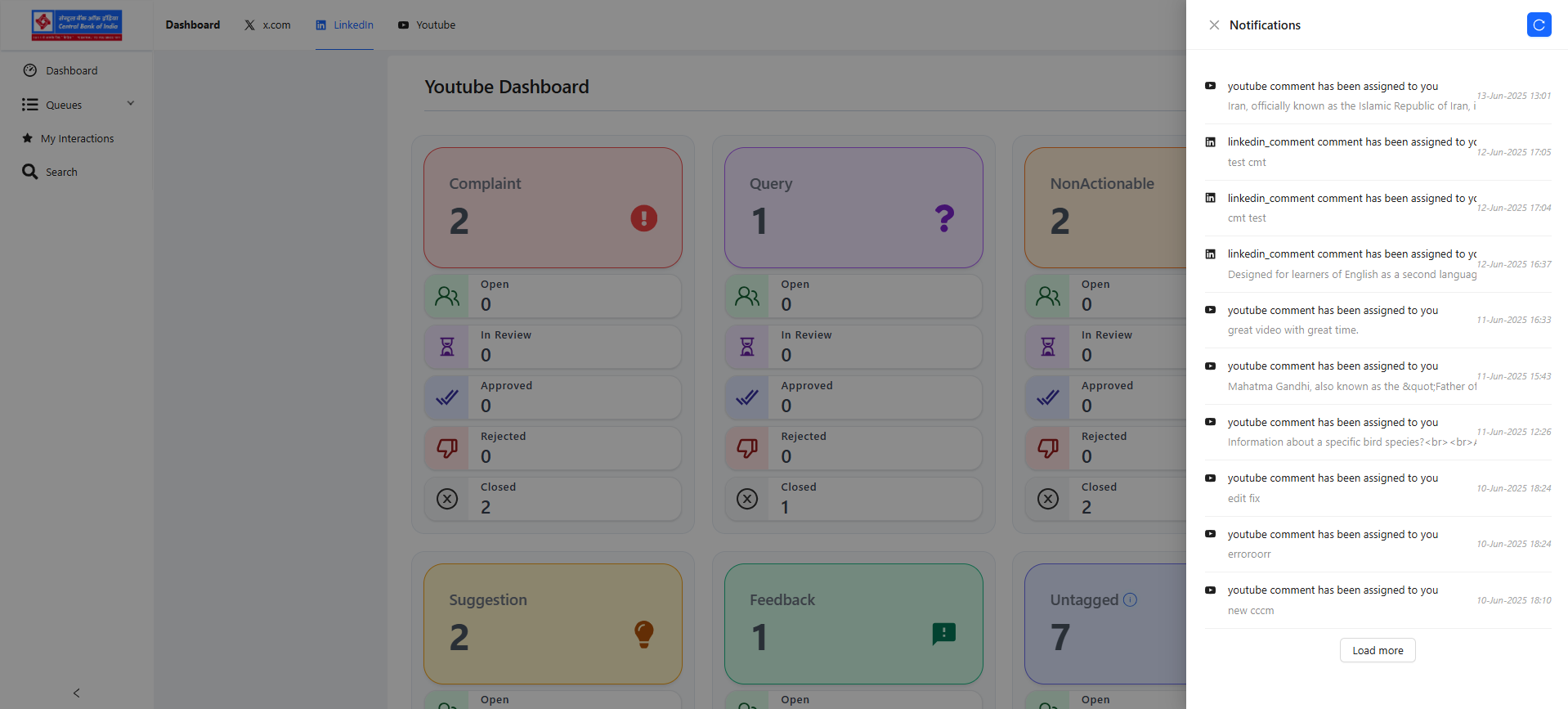Open Search via the magnifier icon
1568x709 pixels.
point(30,172)
